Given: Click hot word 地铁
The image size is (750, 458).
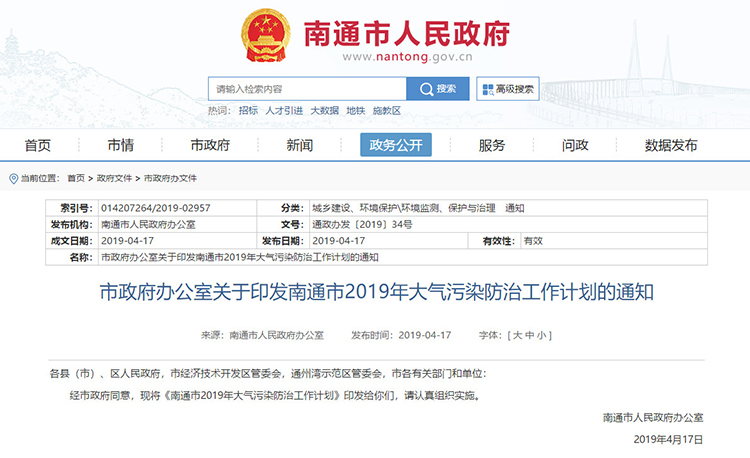Looking at the screenshot, I should click(355, 111).
